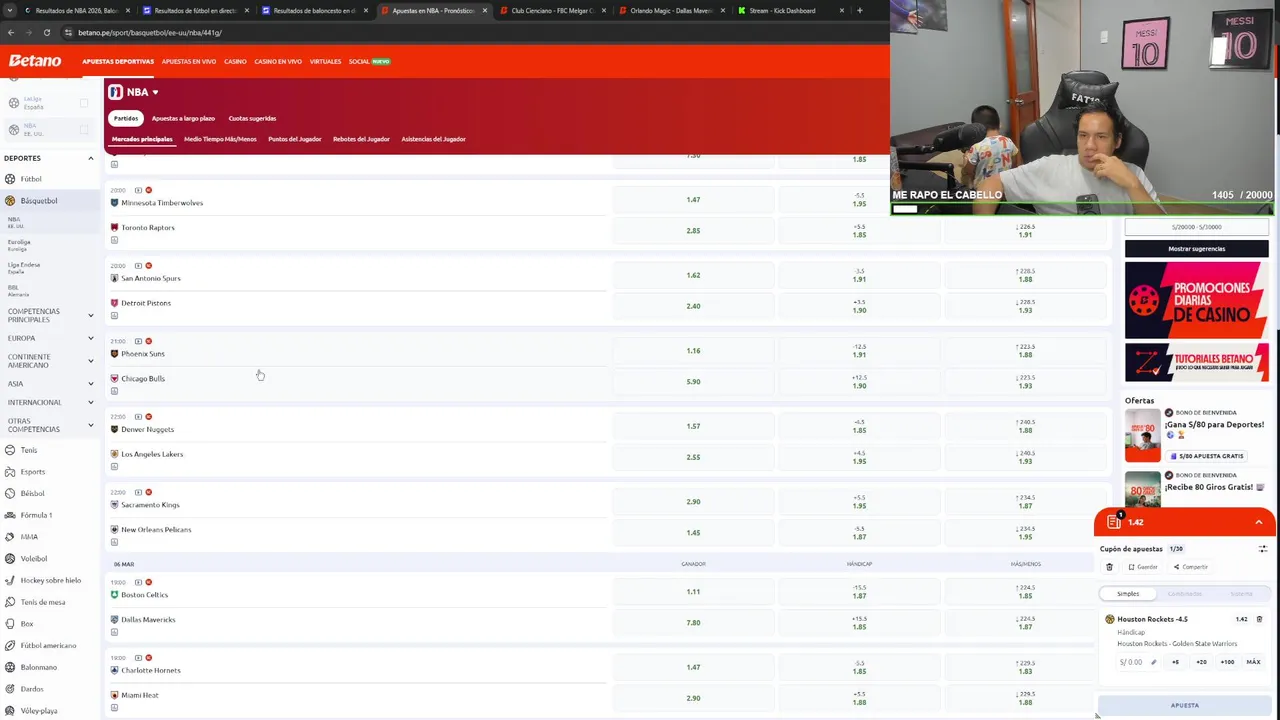The height and width of the screenshot is (720, 1280).
Task: Collapse the bet slip chevron
Action: (x=1258, y=522)
